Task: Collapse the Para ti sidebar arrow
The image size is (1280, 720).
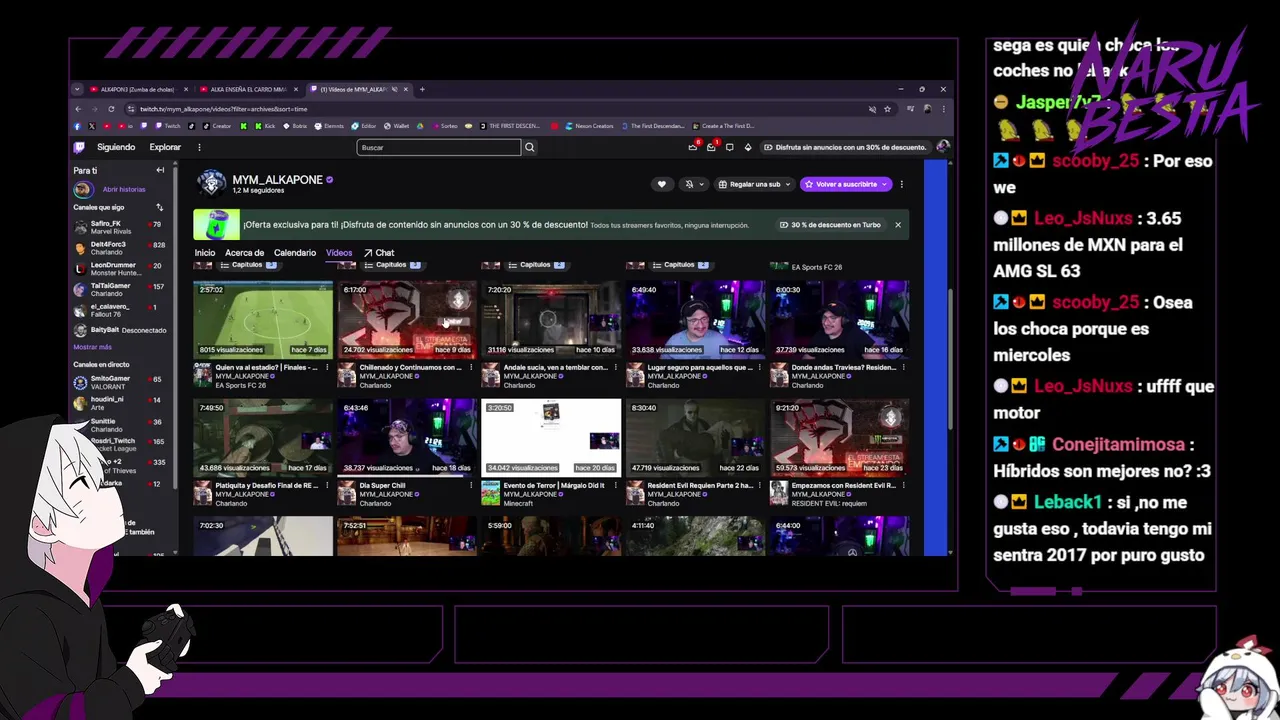Action: (x=160, y=170)
